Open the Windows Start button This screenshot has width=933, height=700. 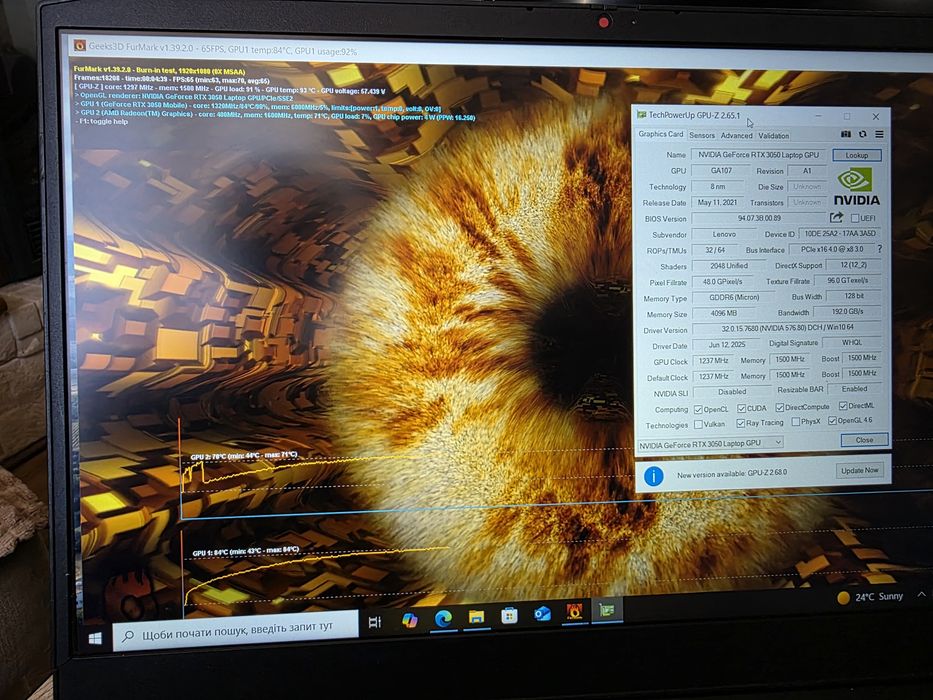pos(95,638)
